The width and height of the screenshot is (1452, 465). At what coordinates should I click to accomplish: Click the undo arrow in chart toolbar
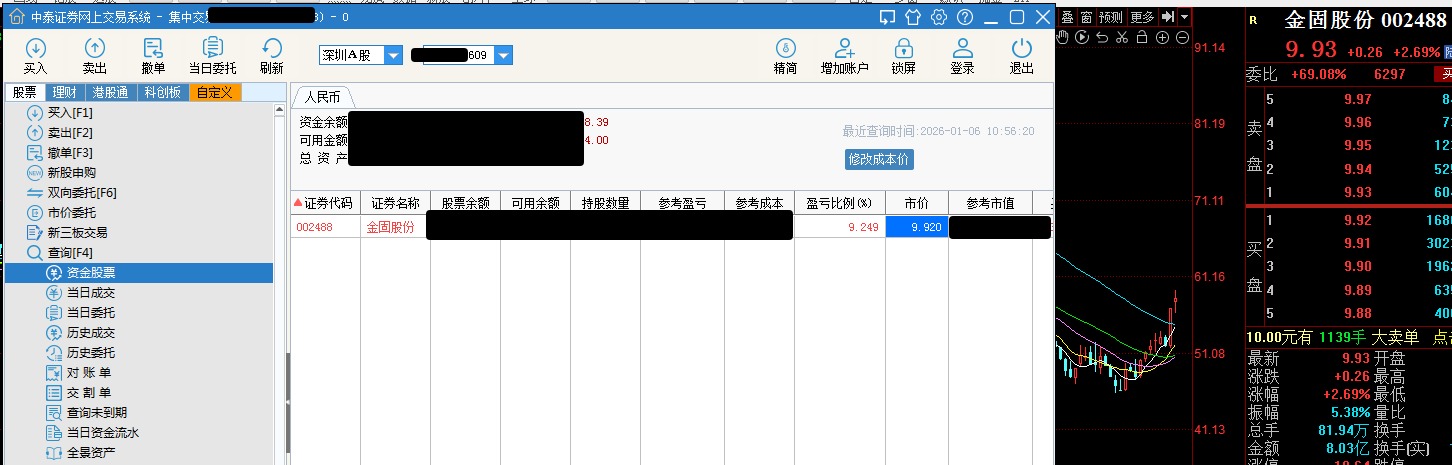tap(1102, 38)
